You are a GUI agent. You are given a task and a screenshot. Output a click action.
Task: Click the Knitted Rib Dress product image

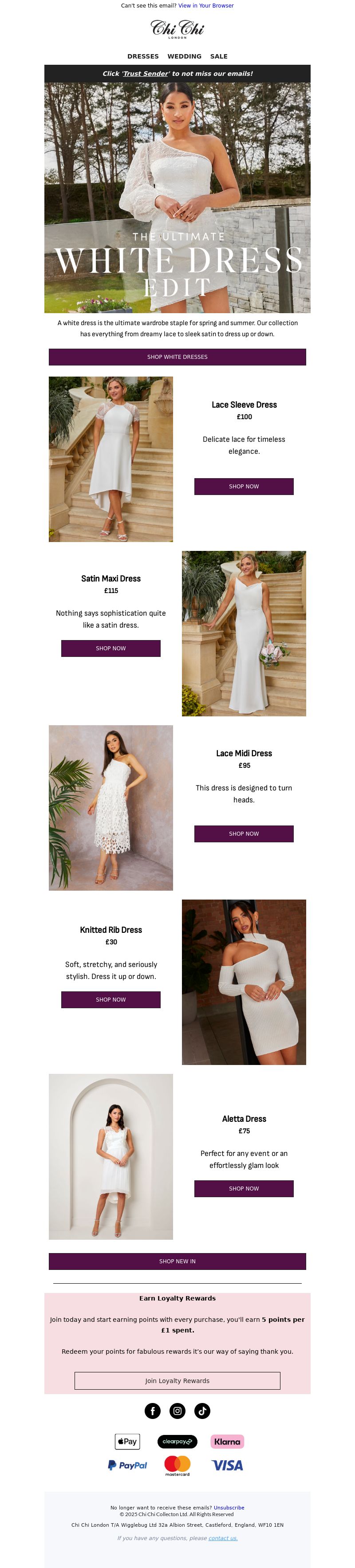(x=244, y=982)
